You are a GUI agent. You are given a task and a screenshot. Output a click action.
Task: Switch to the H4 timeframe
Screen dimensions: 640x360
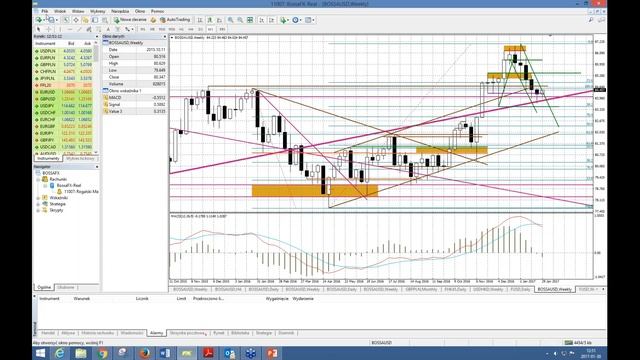(x=191, y=29)
